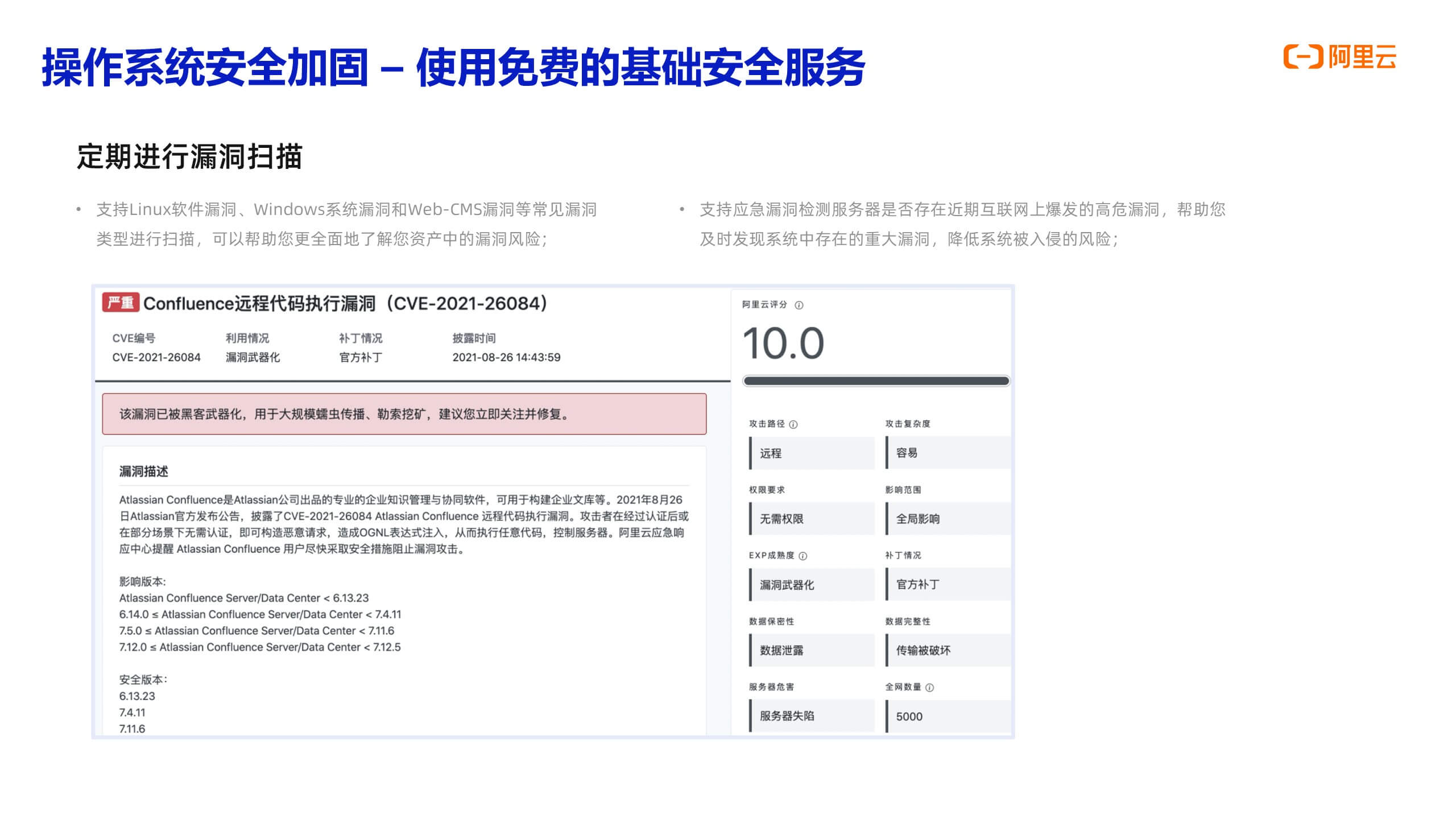Image resolution: width=1456 pixels, height=819 pixels.
Task: Click safe version 7.11.6
Action: point(132,729)
